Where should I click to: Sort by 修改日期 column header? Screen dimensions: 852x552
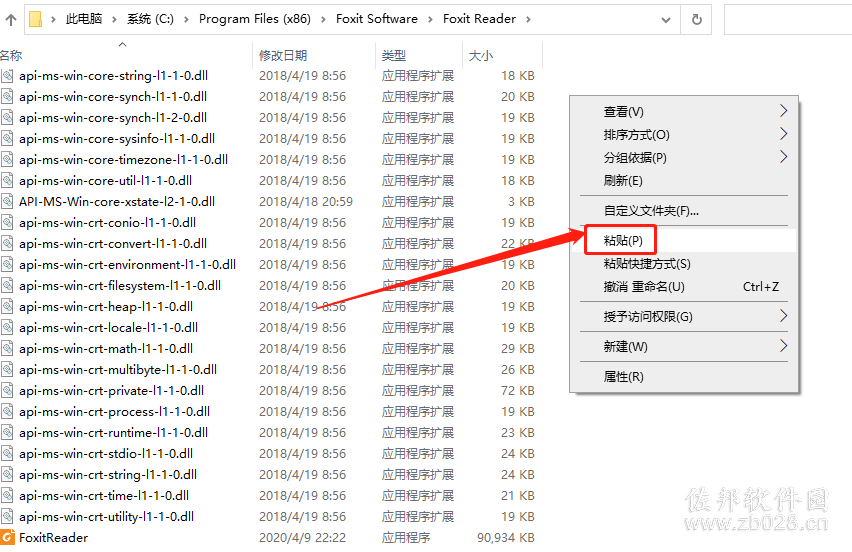(x=283, y=55)
